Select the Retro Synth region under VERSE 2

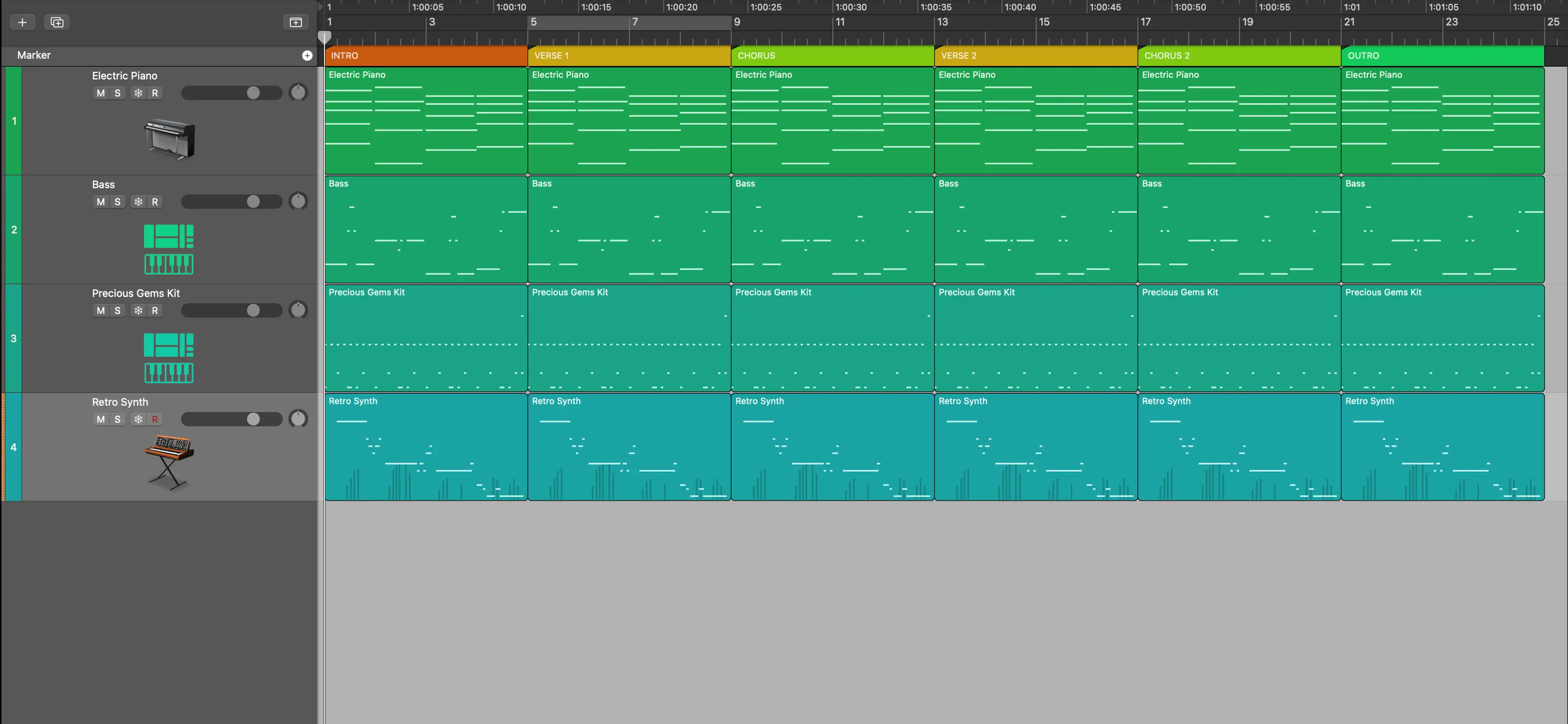pos(1036,447)
